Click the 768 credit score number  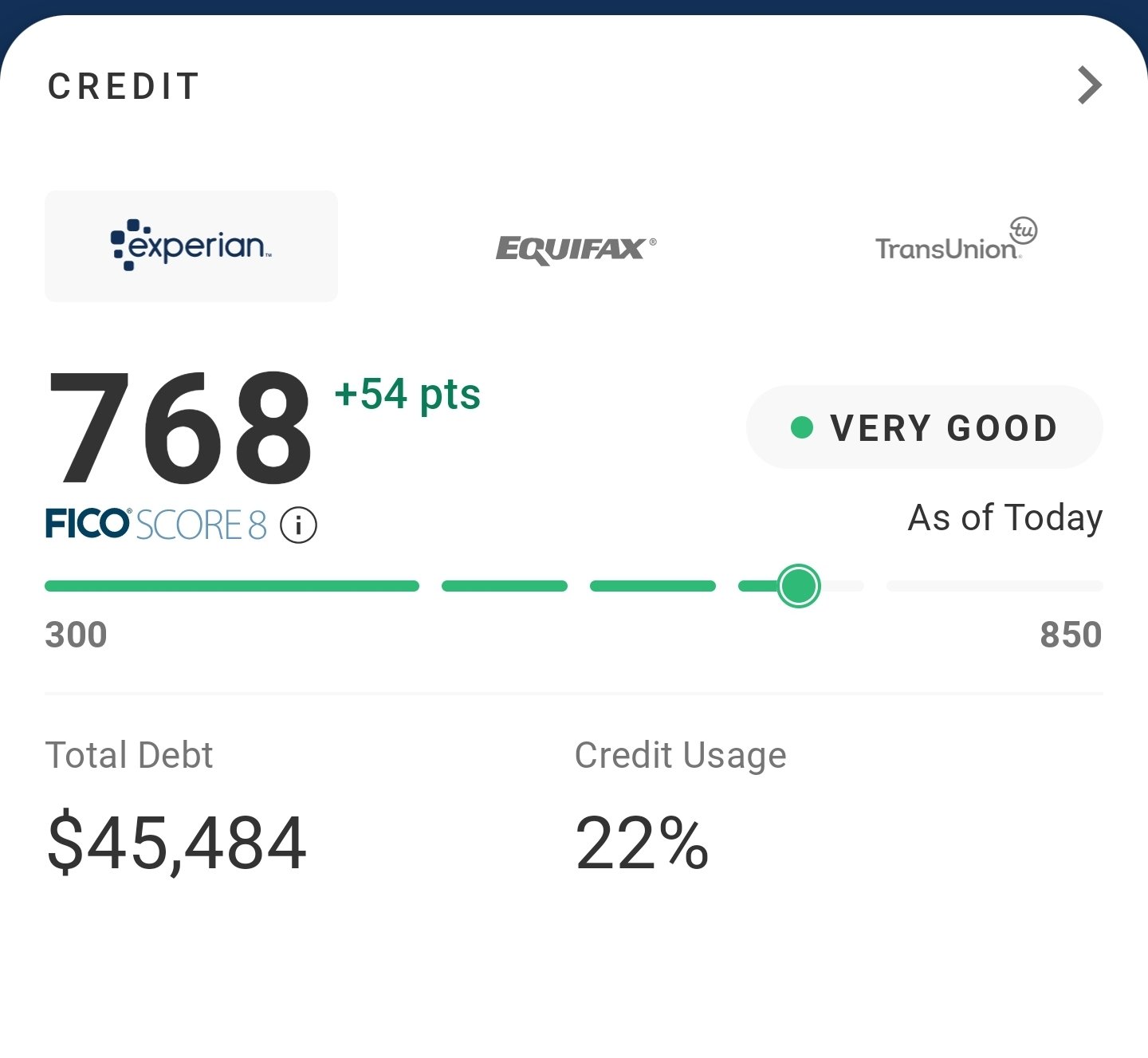[x=180, y=428]
